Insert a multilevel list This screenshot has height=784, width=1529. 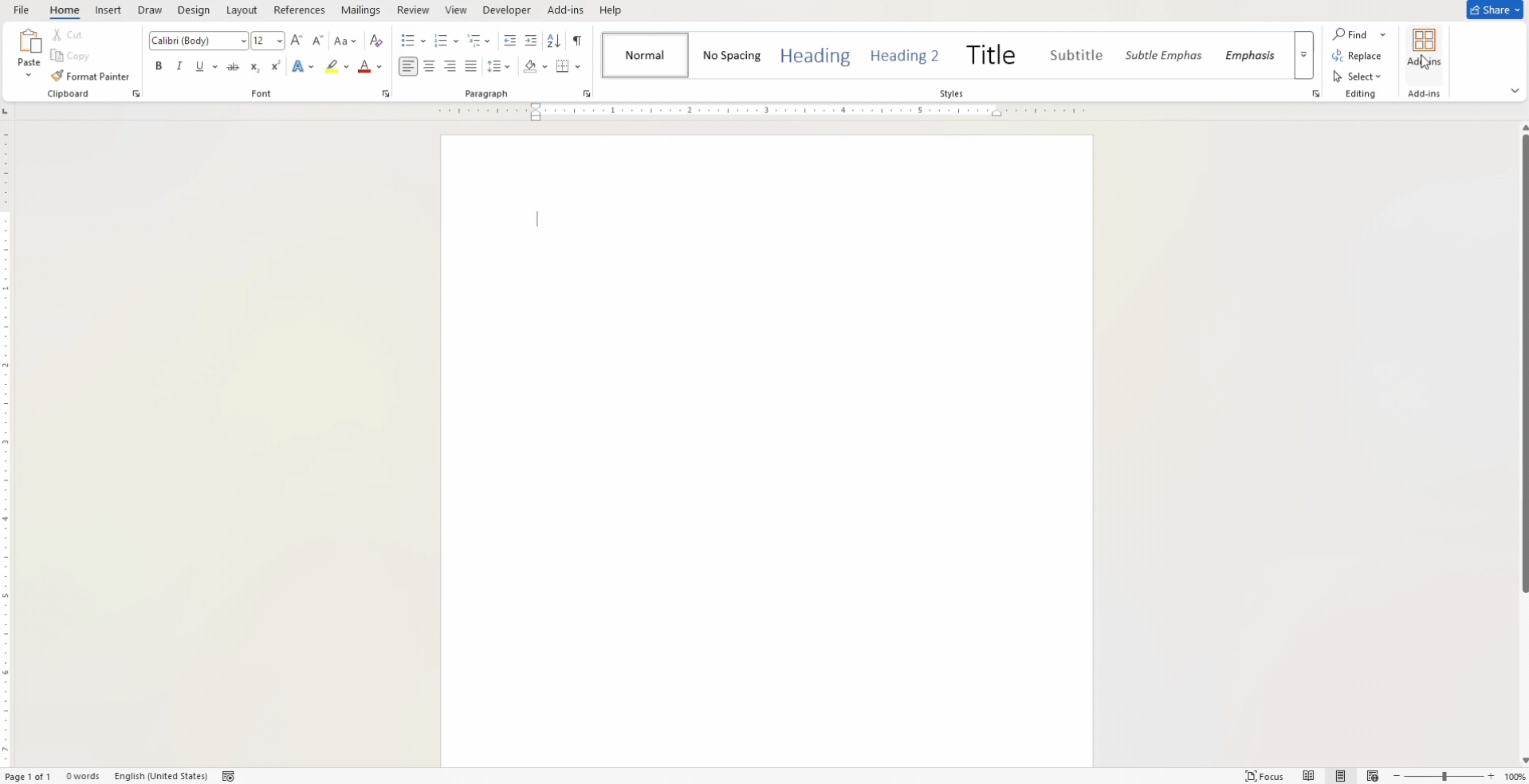click(x=474, y=41)
